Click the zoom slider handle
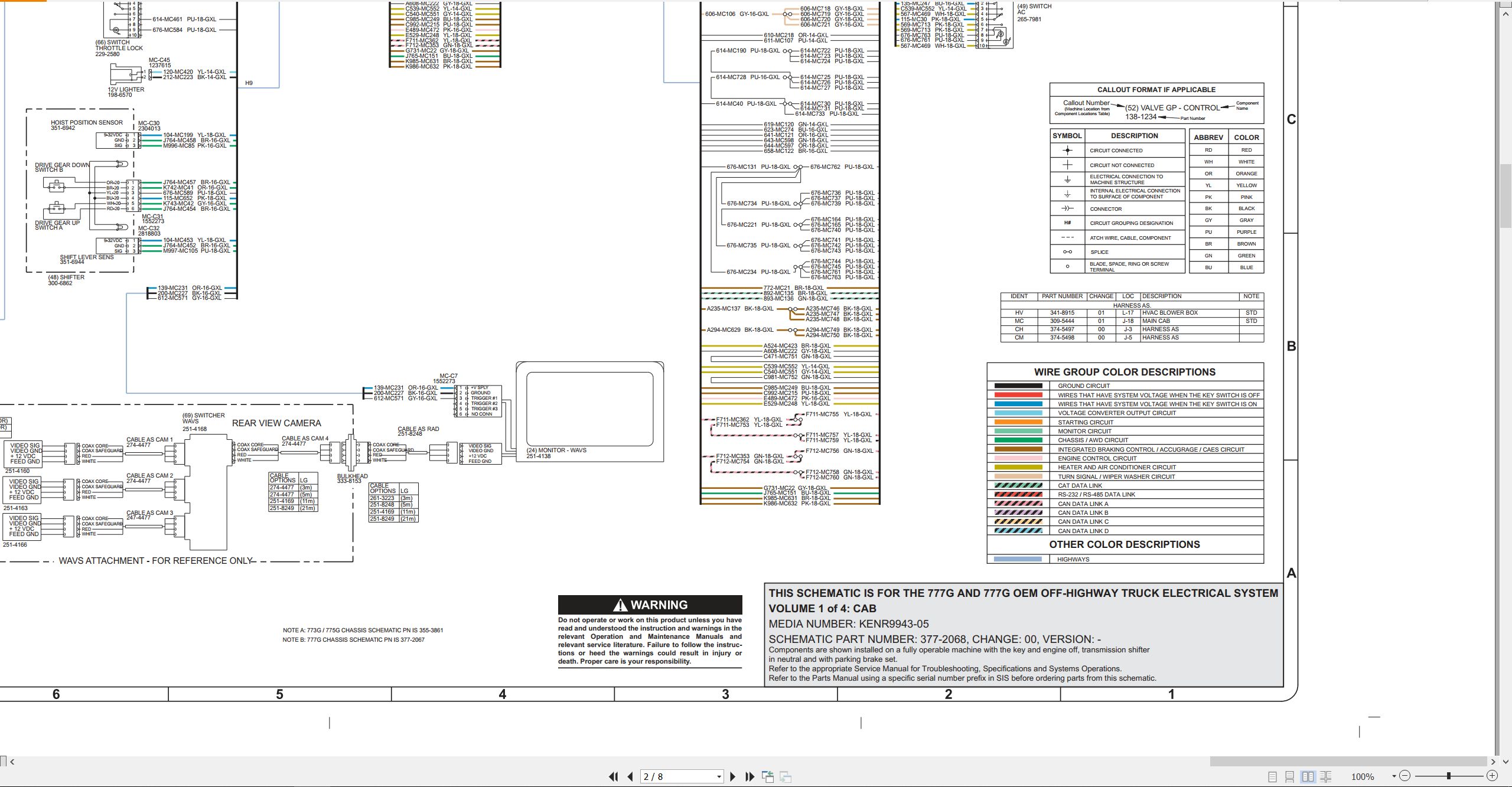Image resolution: width=1512 pixels, height=787 pixels. pos(1448,776)
